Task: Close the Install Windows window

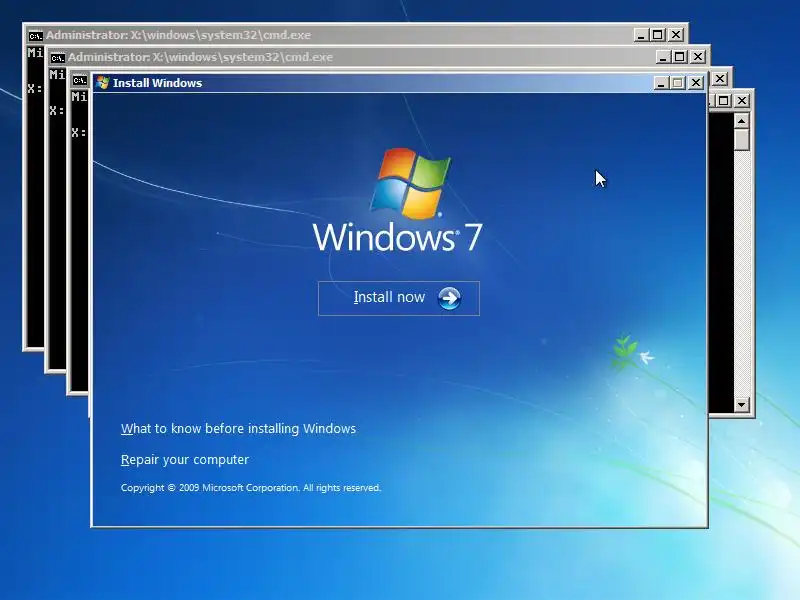Action: 695,83
